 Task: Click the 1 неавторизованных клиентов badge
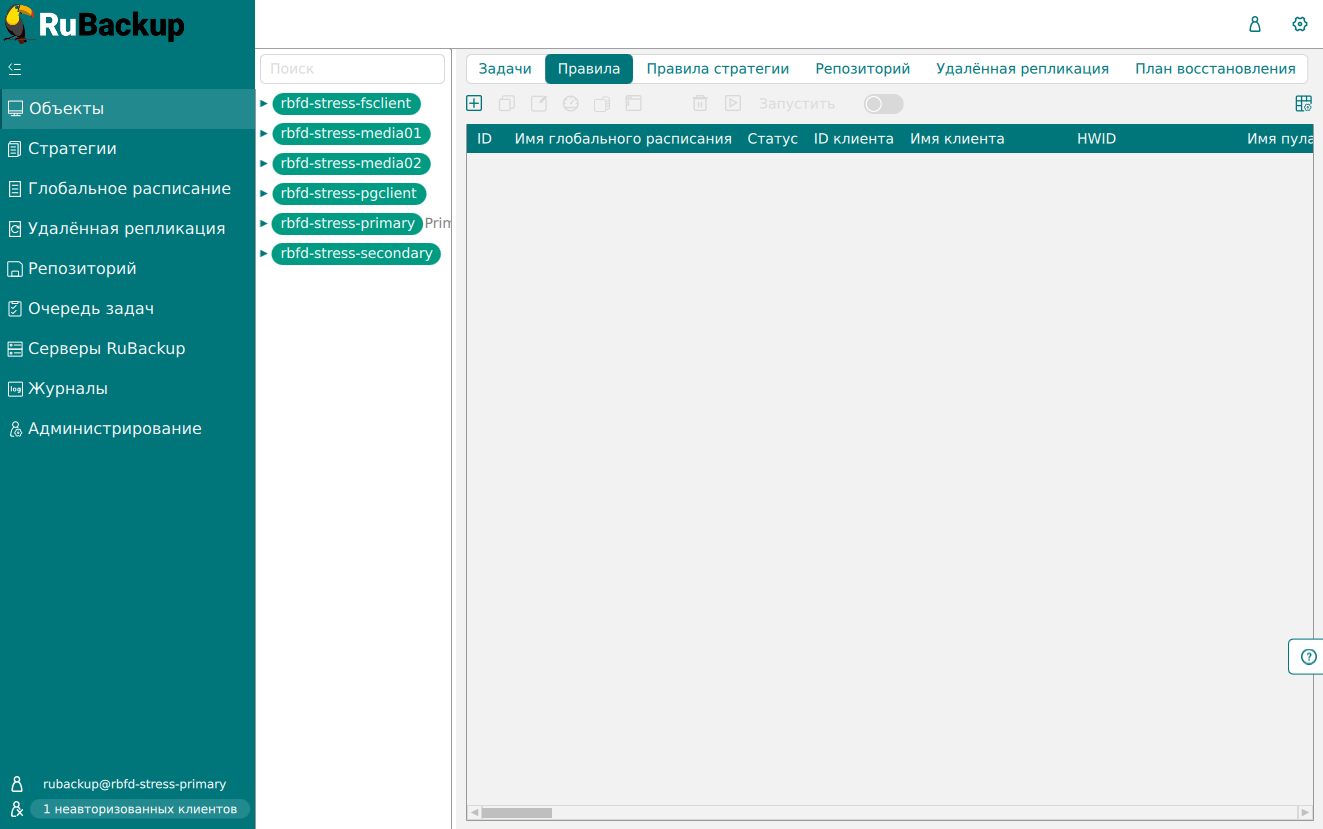140,809
